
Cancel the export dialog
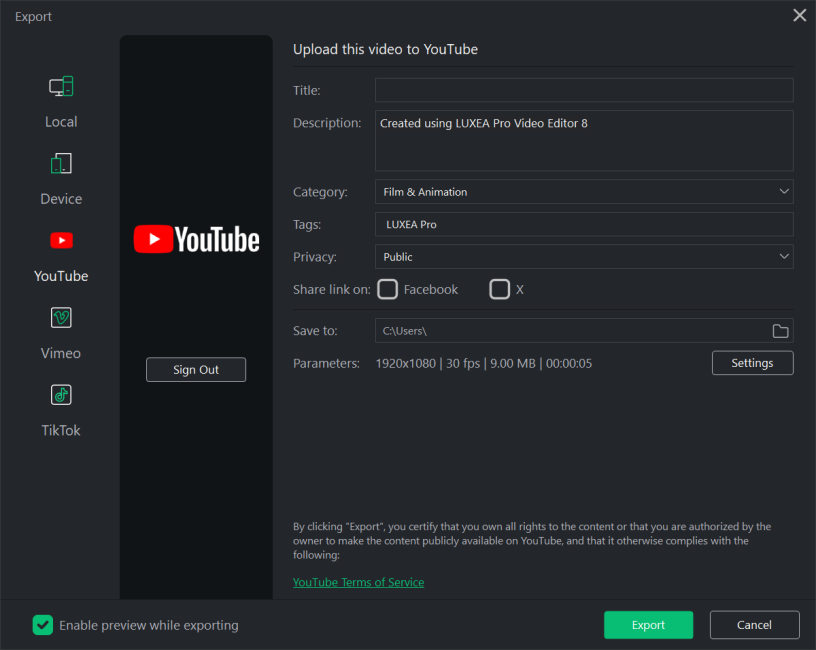tap(754, 625)
